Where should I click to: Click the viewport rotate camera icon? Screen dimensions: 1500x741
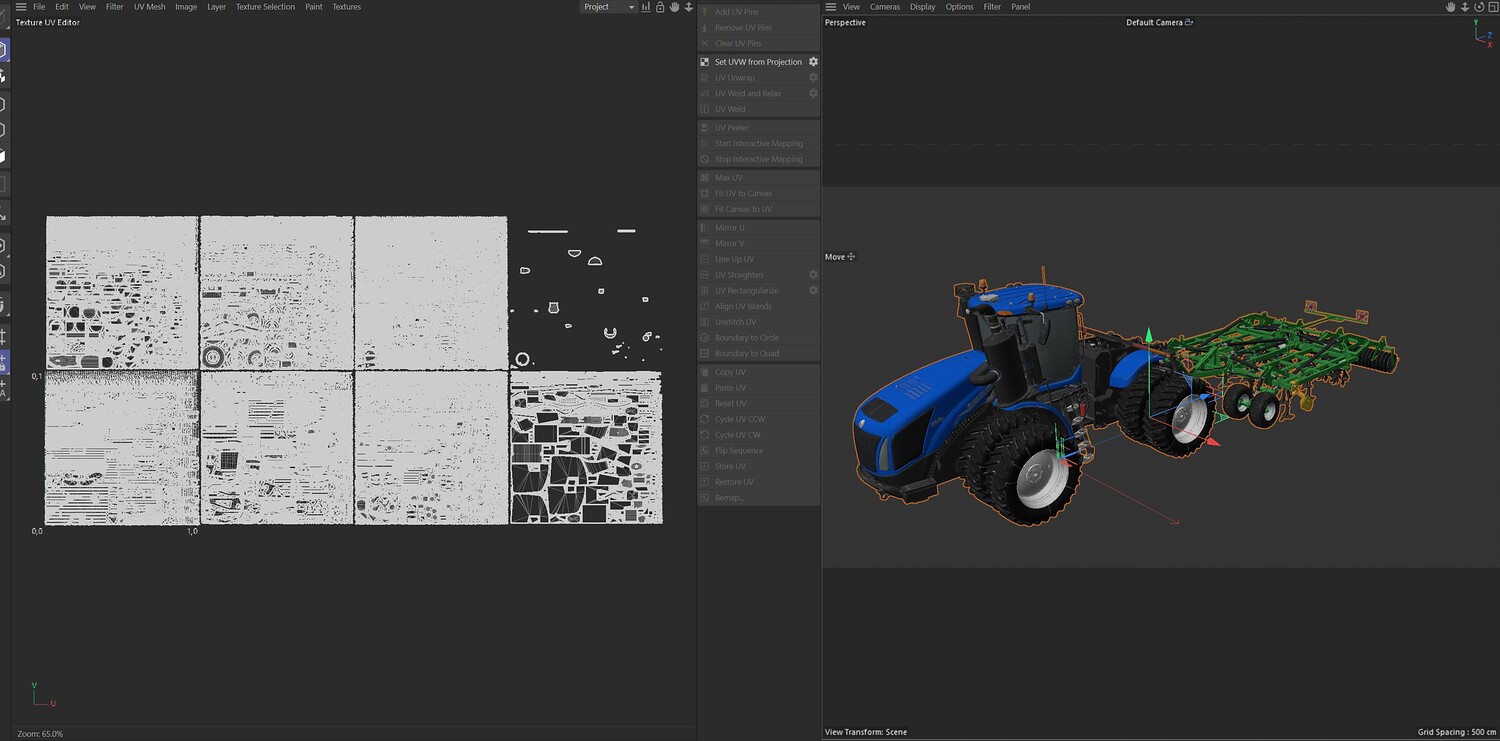click(x=1479, y=7)
